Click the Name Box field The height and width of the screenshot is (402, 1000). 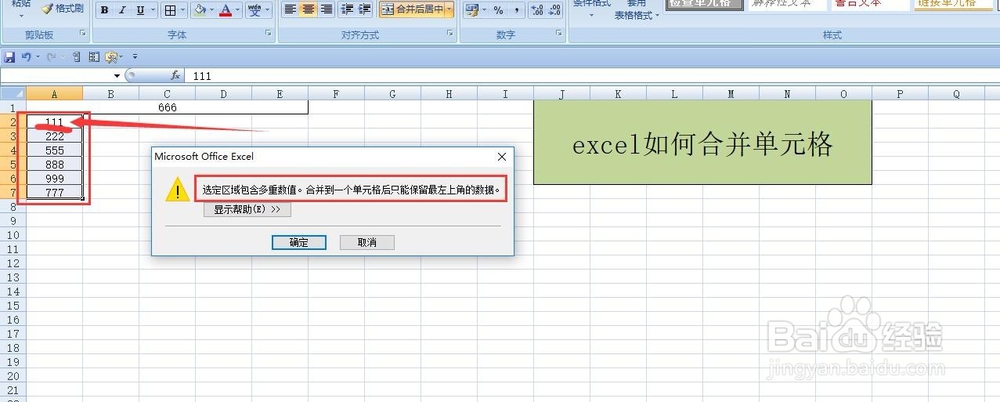(x=56, y=75)
